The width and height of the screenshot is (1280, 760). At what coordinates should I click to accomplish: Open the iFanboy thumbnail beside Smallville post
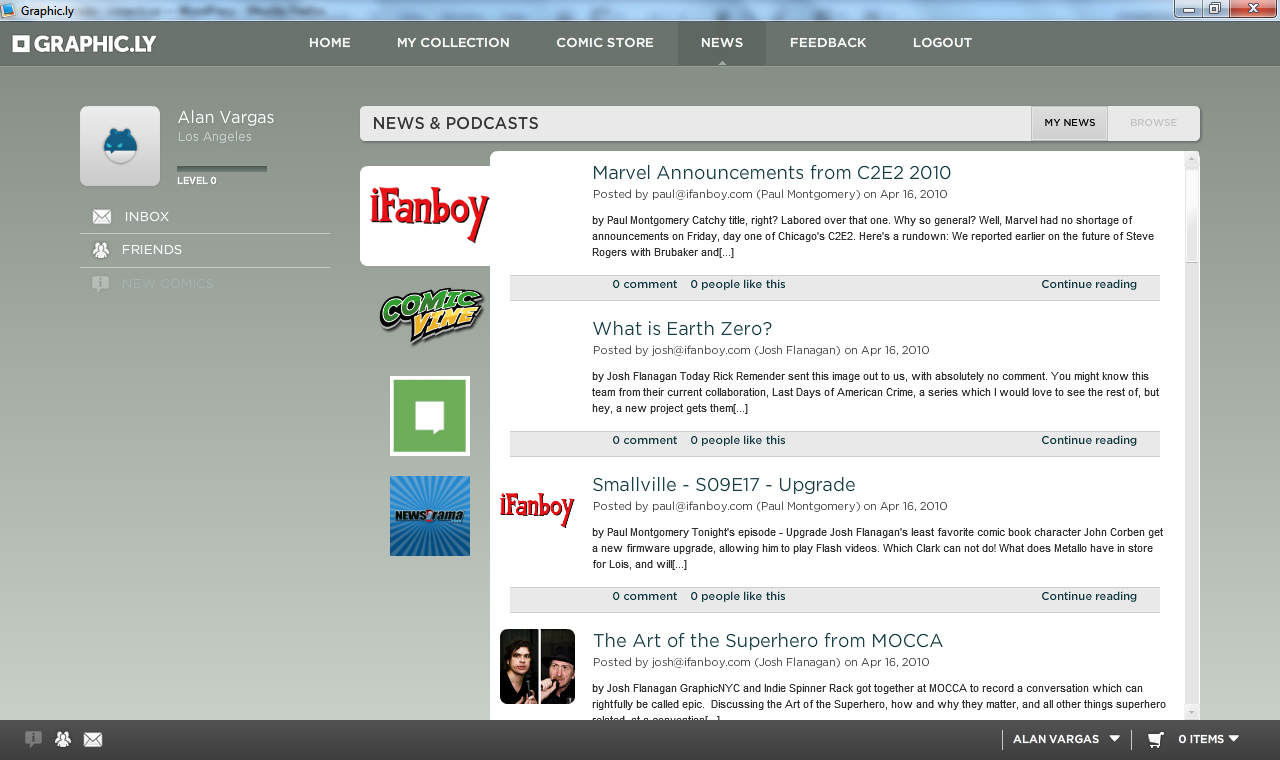pyautogui.click(x=537, y=509)
